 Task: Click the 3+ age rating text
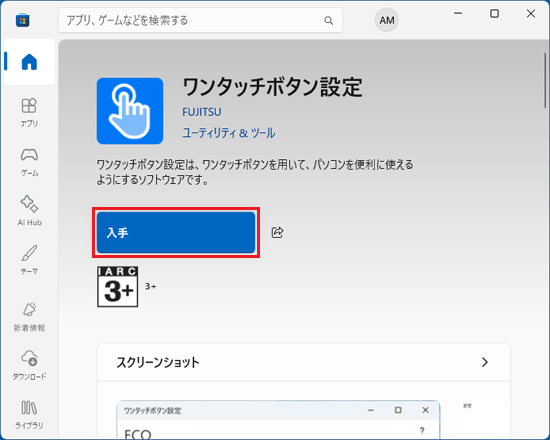click(x=151, y=287)
